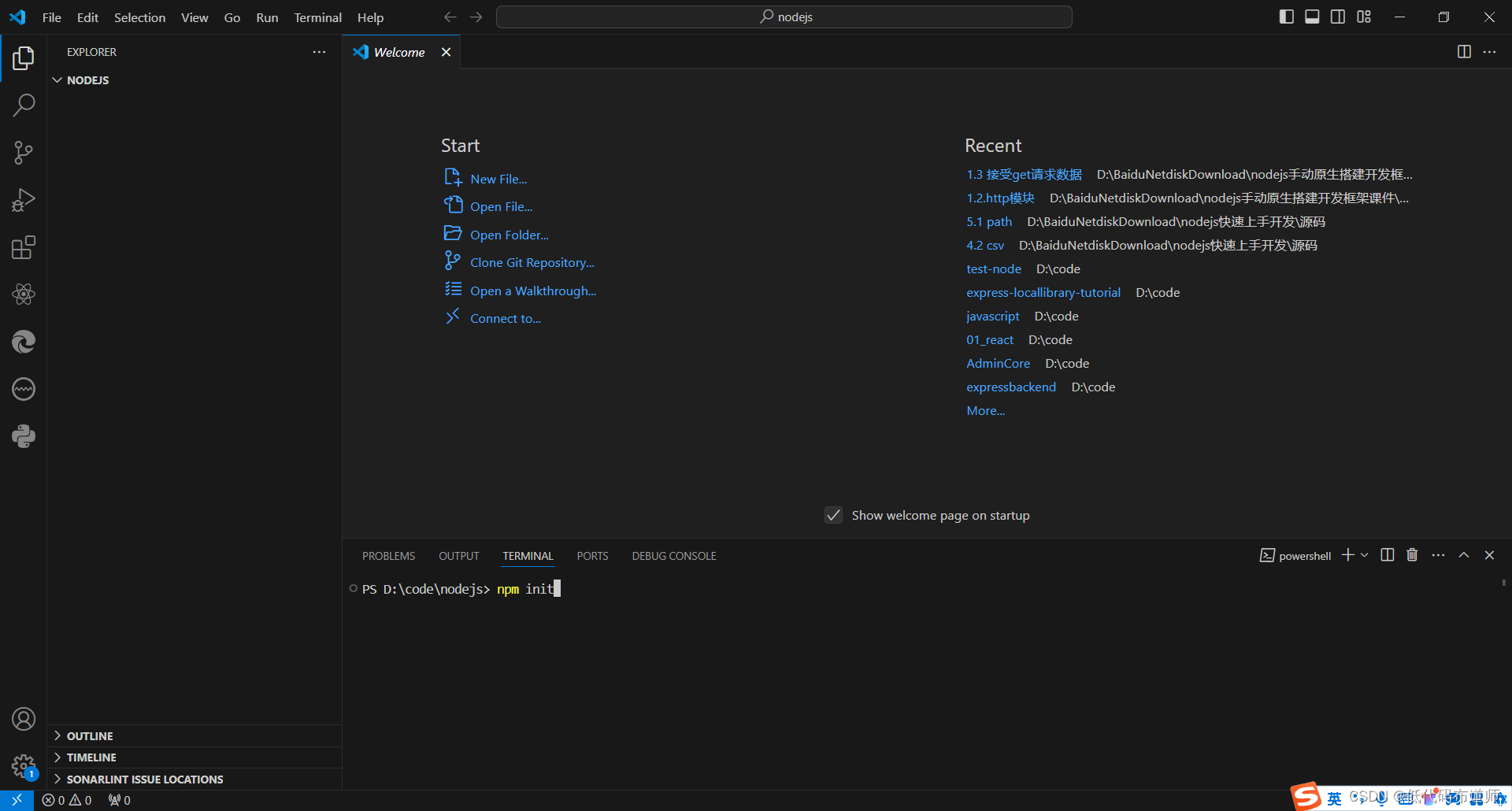
Task: Open Source Control view icon
Action: (x=24, y=152)
